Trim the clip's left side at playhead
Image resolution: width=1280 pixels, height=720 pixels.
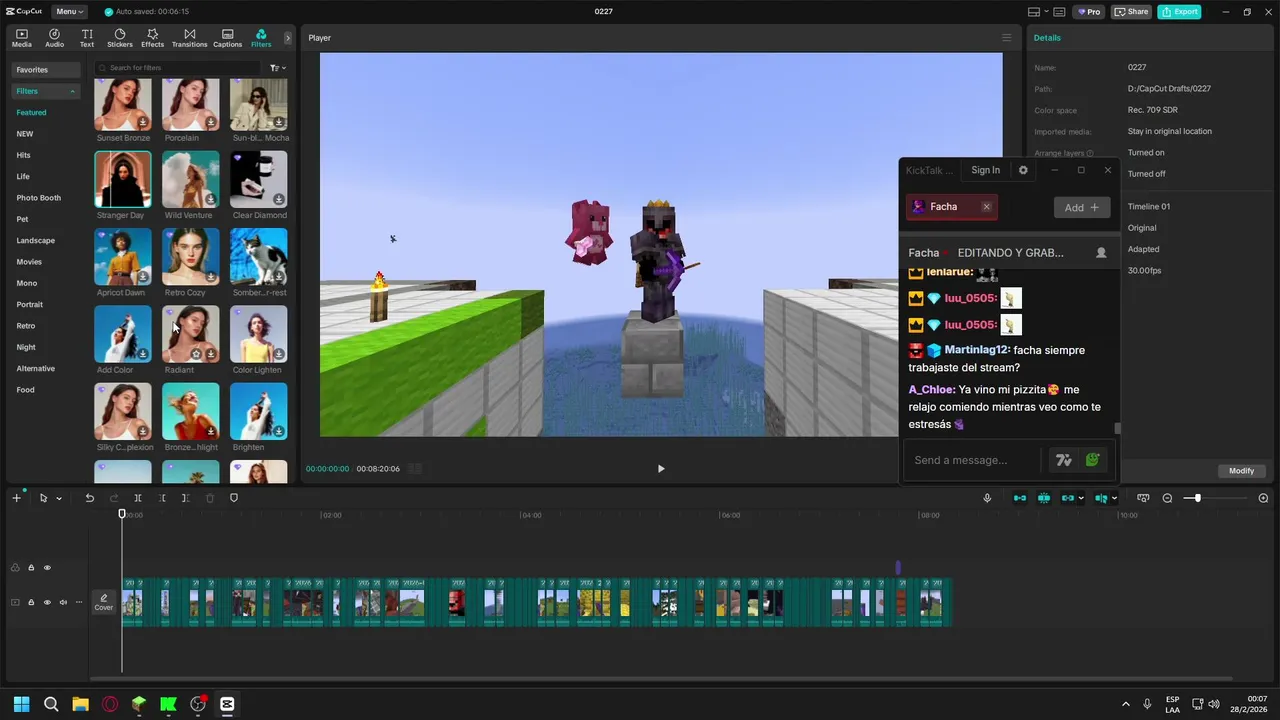(x=162, y=498)
